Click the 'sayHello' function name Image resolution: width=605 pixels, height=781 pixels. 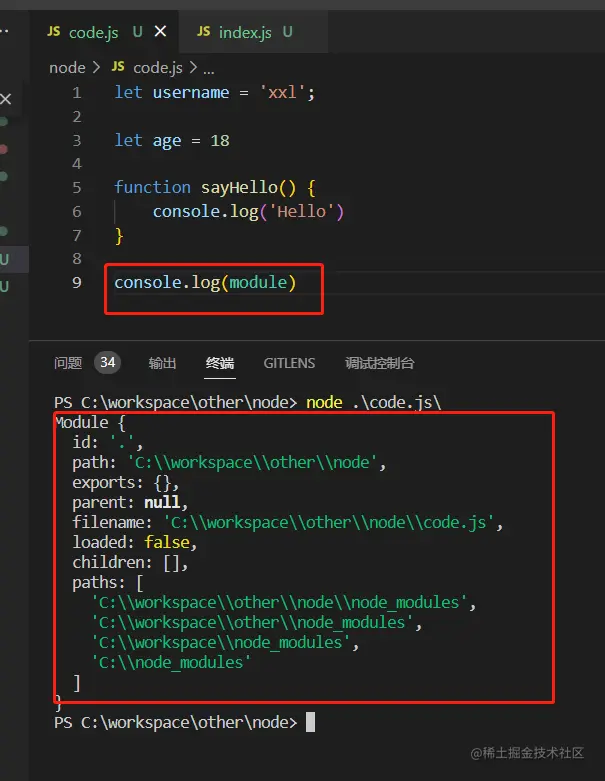click(239, 187)
